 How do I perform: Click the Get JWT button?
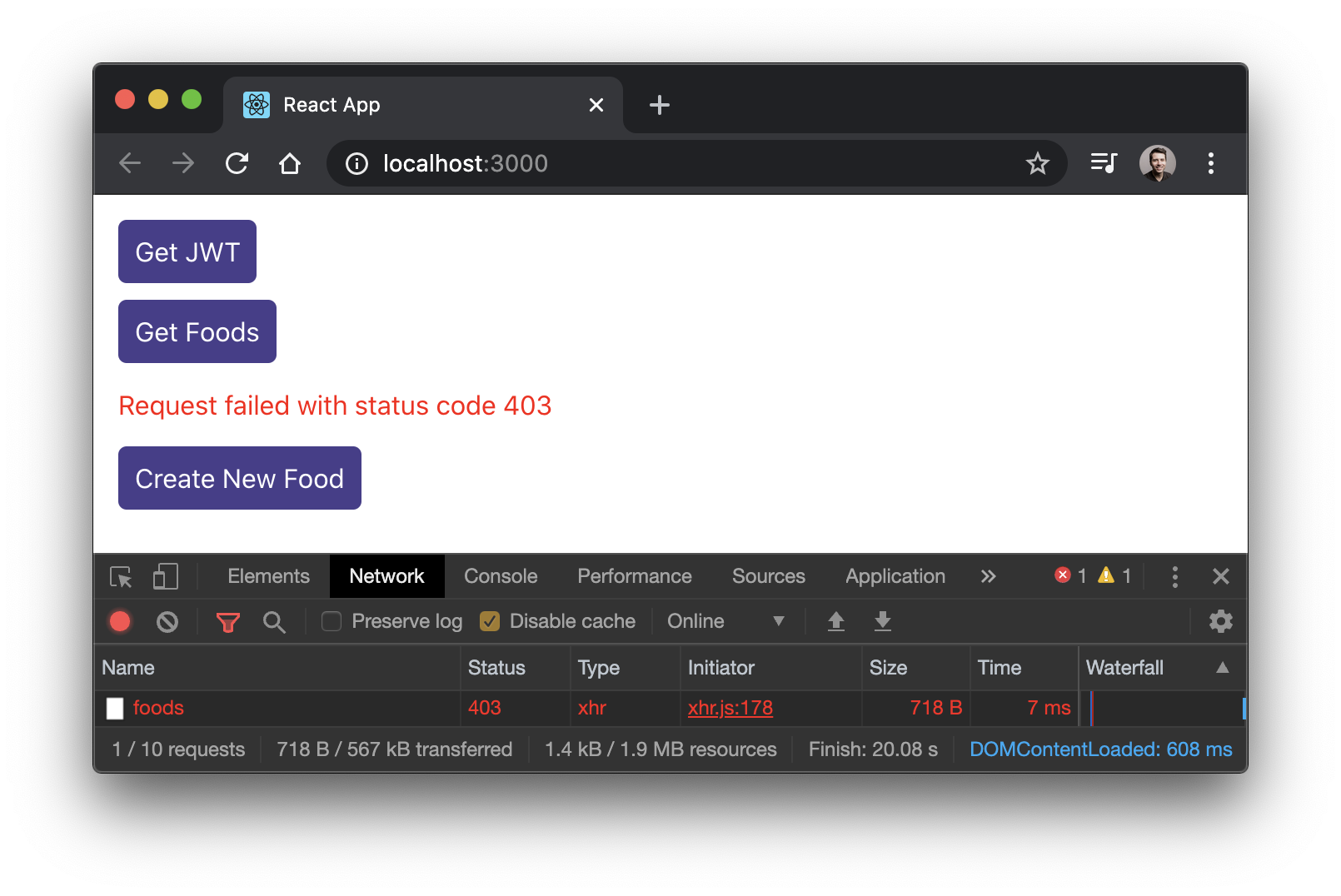pyautogui.click(x=187, y=252)
